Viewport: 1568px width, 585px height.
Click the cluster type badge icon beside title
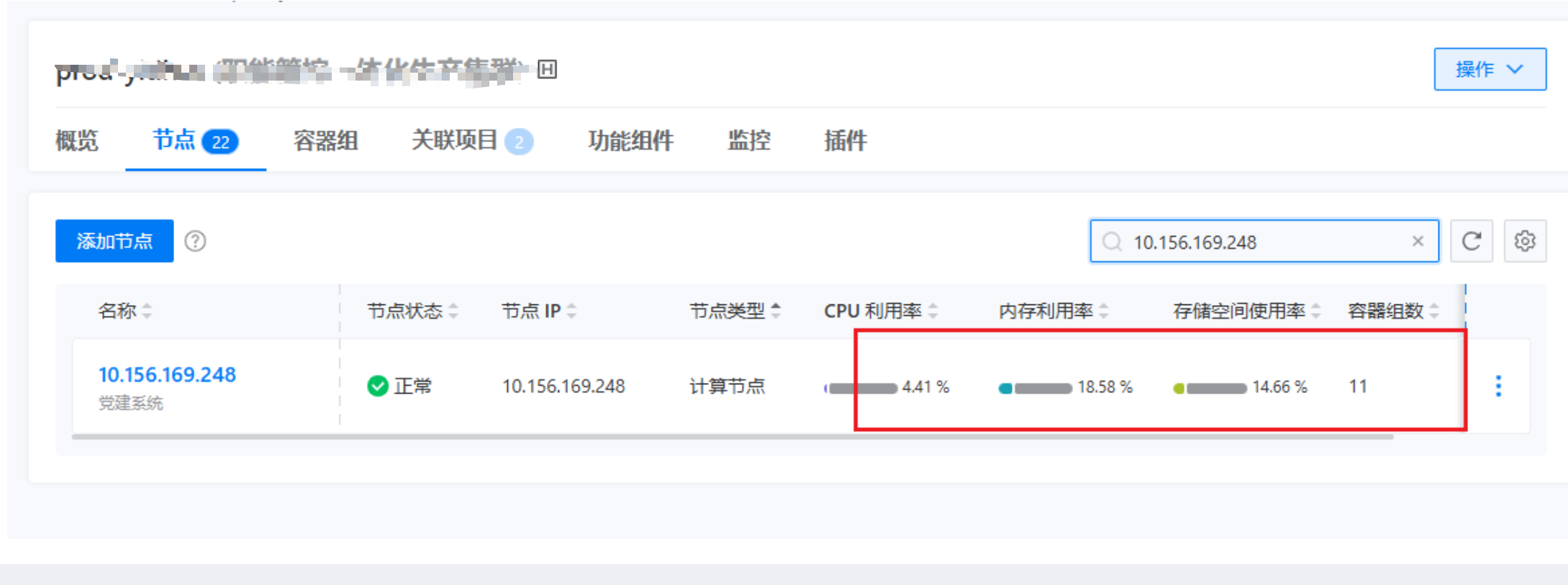547,69
